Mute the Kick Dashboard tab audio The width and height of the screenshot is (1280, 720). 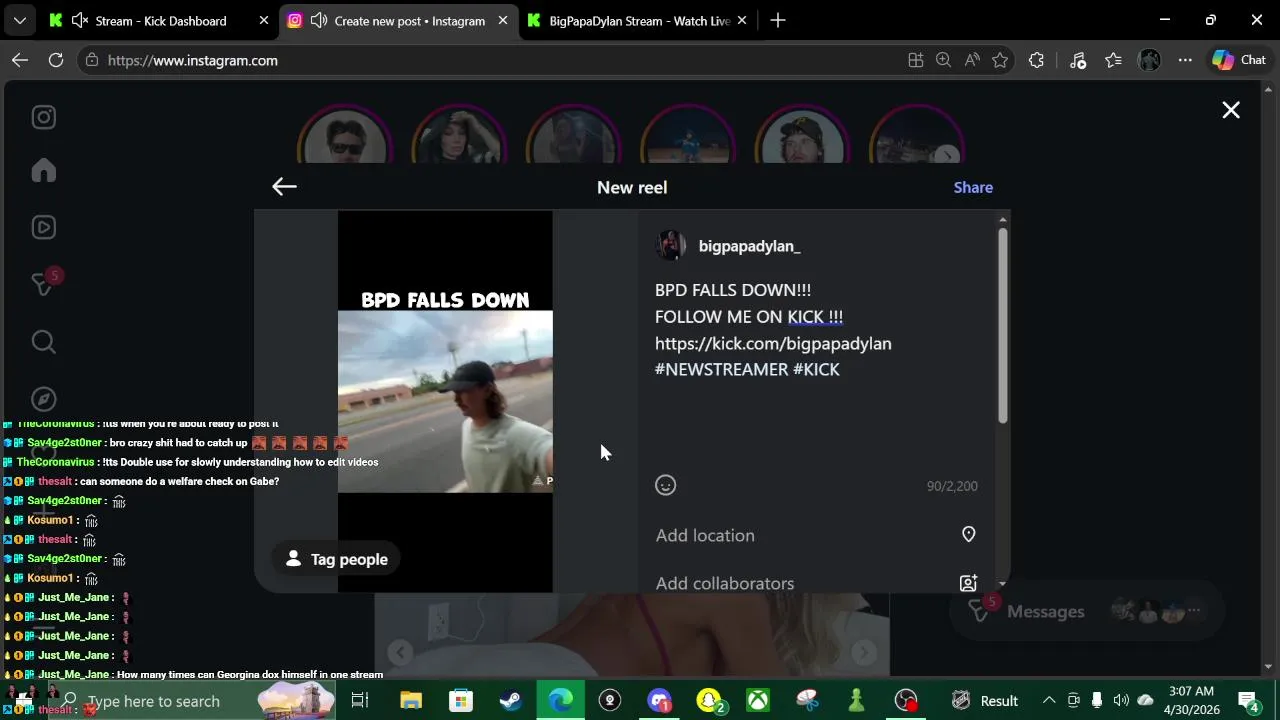click(80, 20)
